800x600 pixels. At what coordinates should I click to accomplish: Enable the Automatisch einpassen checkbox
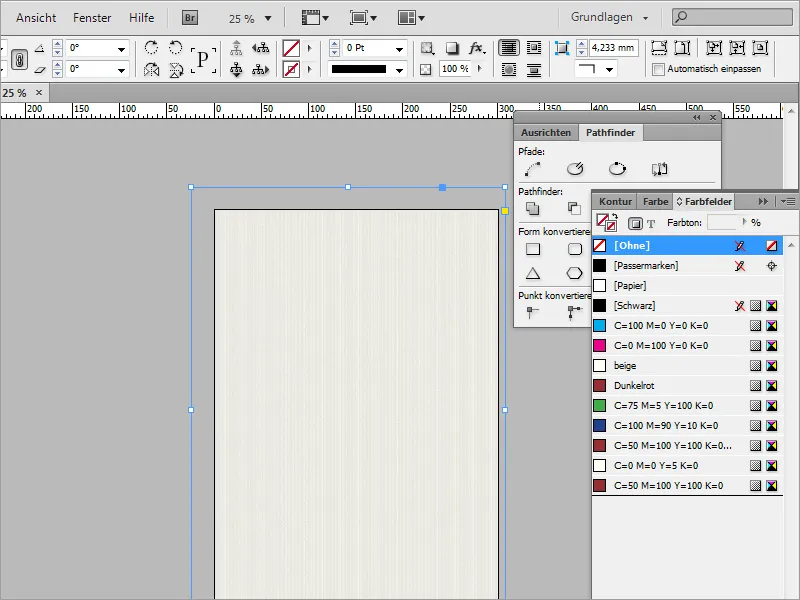click(x=657, y=68)
